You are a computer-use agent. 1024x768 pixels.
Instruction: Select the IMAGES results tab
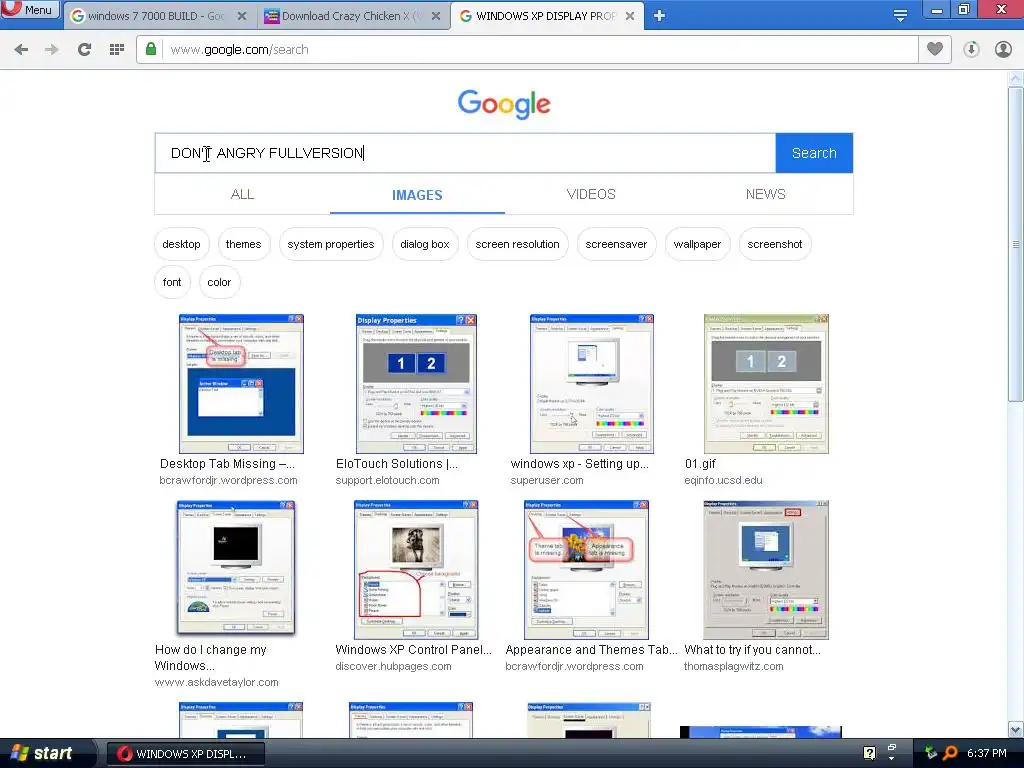(417, 195)
